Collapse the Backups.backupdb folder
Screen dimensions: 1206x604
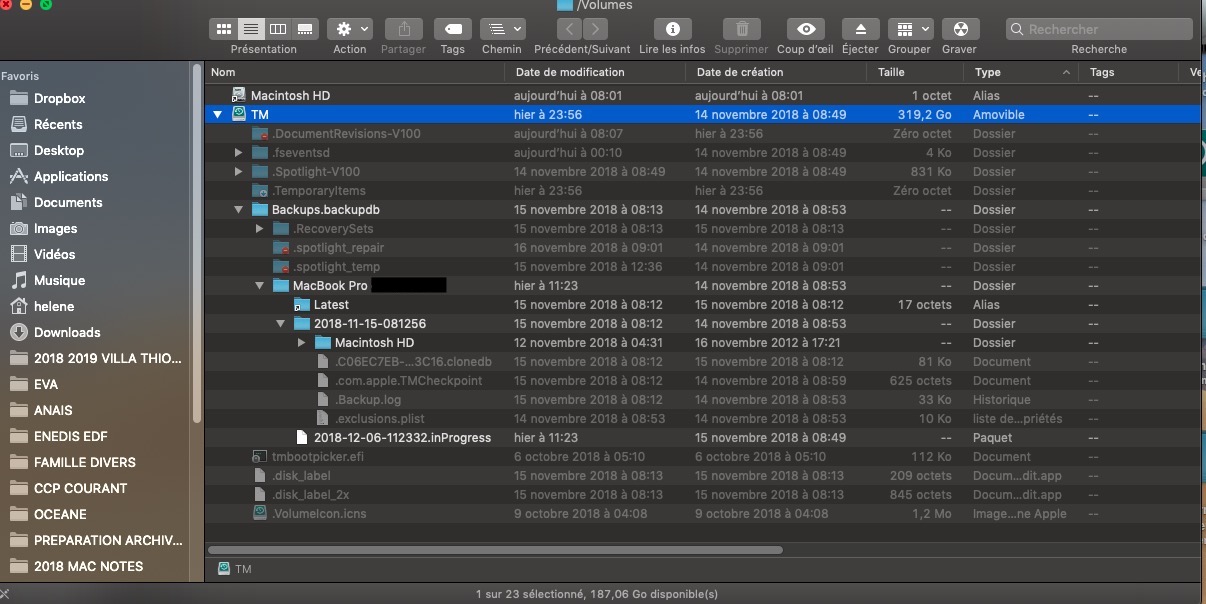[x=238, y=210]
